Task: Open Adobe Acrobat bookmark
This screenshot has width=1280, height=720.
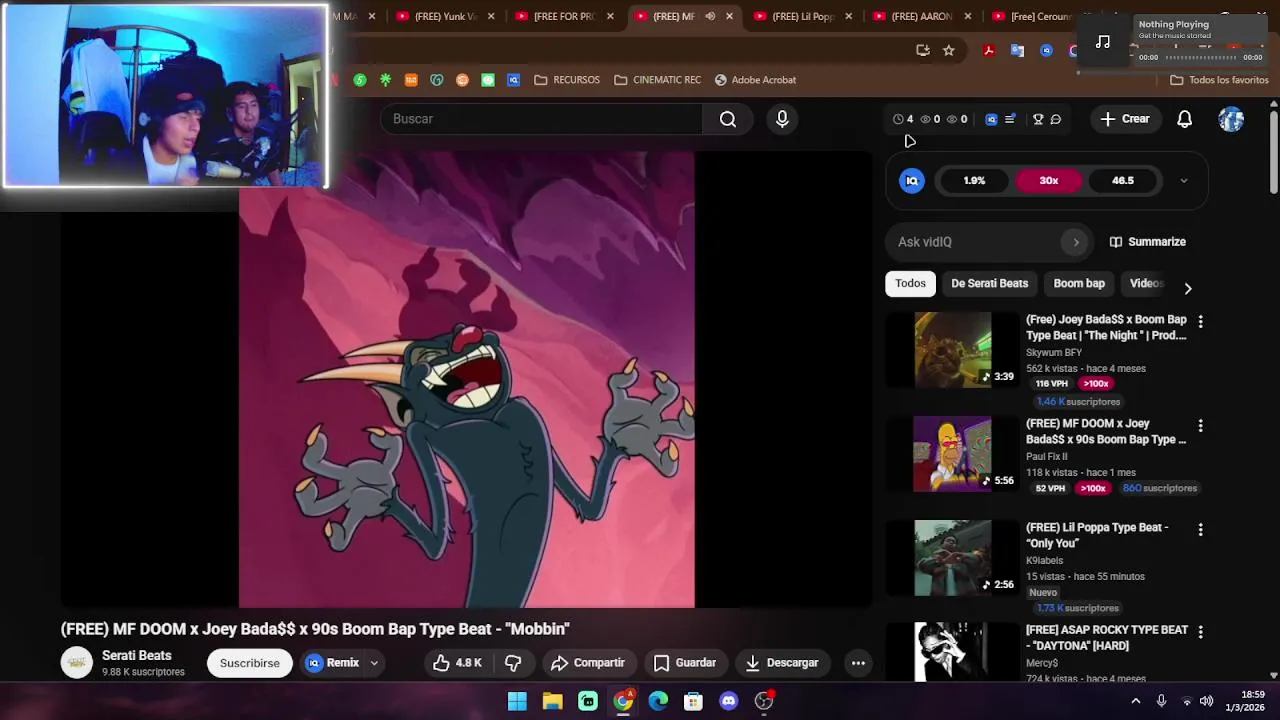Action: 755,80
